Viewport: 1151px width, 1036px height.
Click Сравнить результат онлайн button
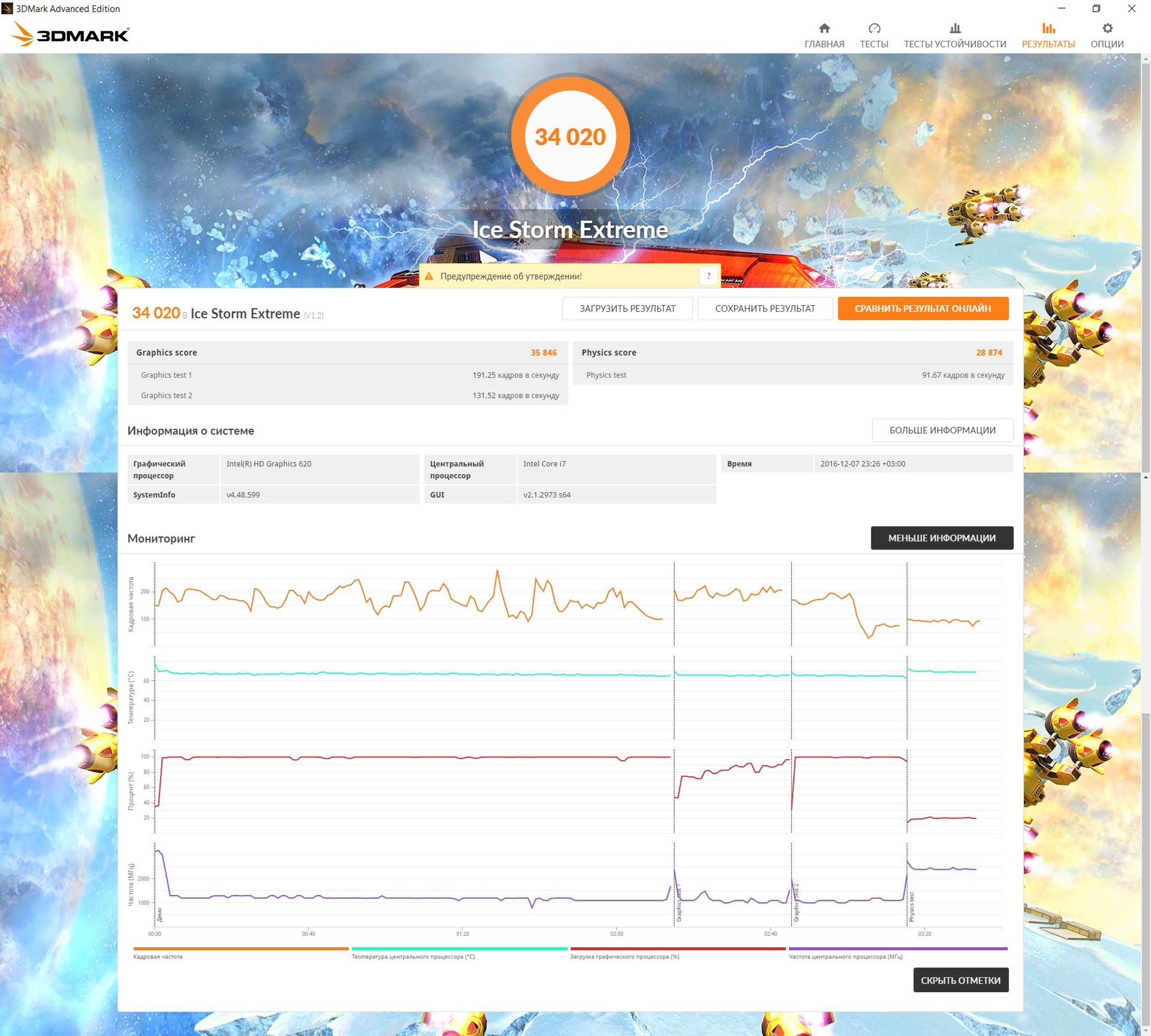tap(923, 308)
